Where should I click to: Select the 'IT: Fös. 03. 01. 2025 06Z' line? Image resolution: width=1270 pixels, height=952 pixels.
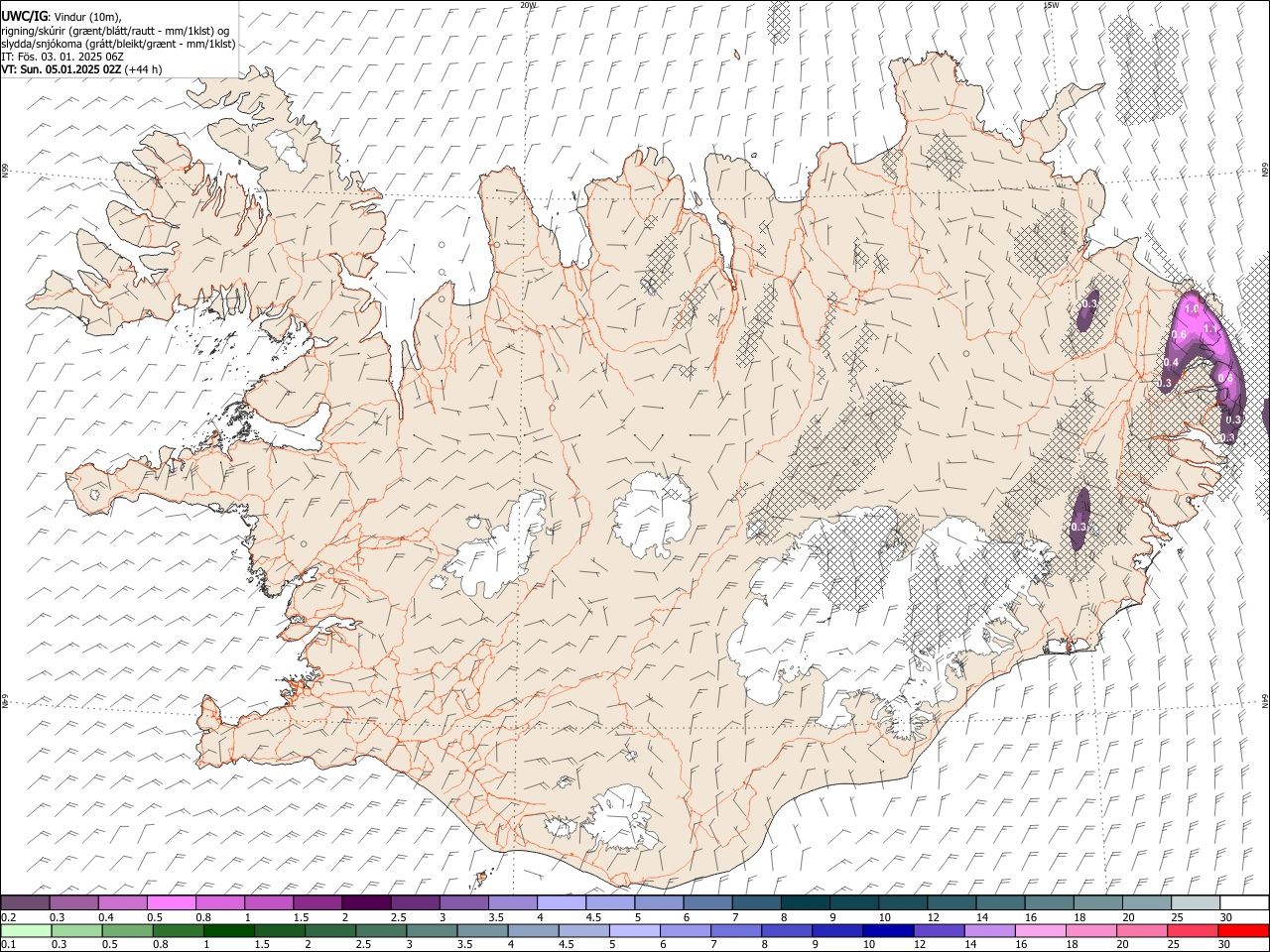pyautogui.click(x=62, y=57)
